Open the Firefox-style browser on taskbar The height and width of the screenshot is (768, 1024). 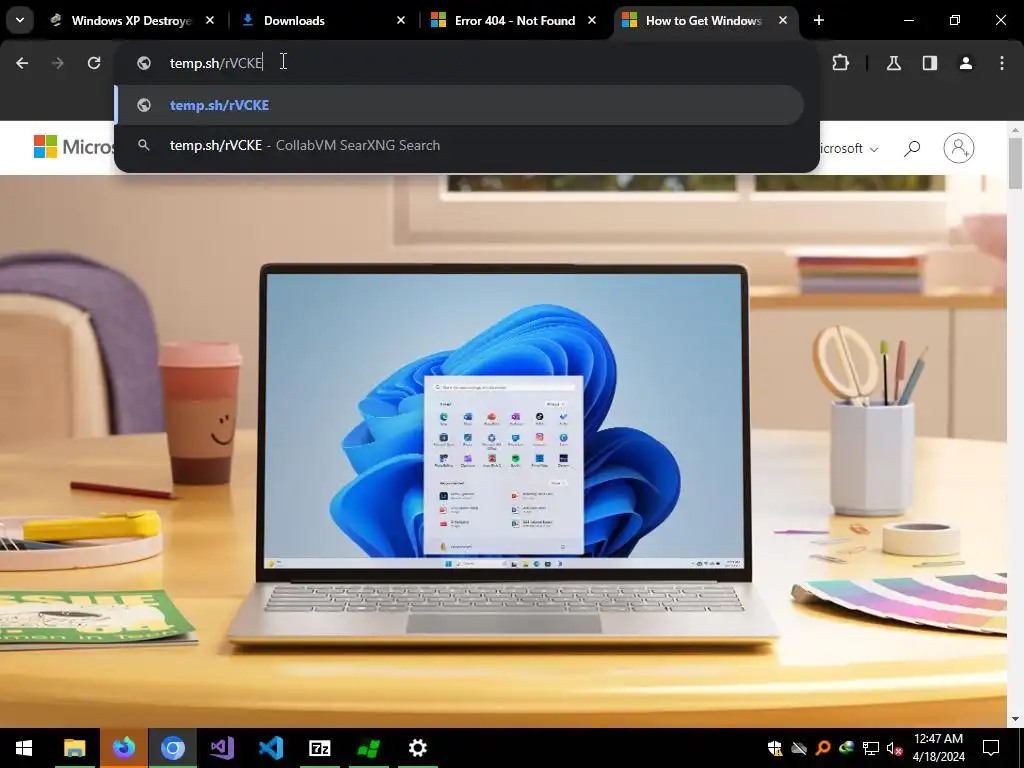click(x=123, y=748)
